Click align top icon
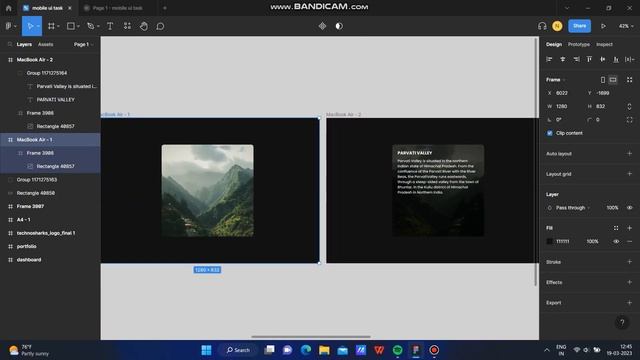 [589, 60]
